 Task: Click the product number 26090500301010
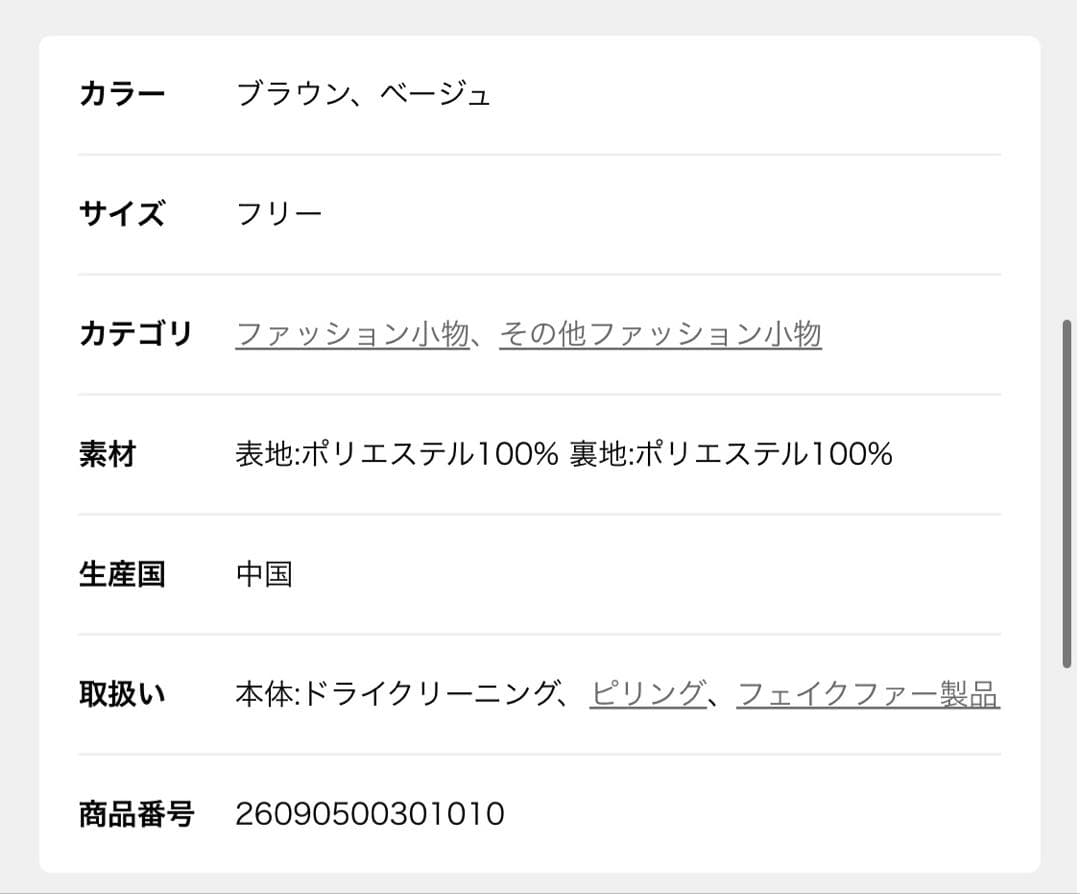click(x=369, y=814)
